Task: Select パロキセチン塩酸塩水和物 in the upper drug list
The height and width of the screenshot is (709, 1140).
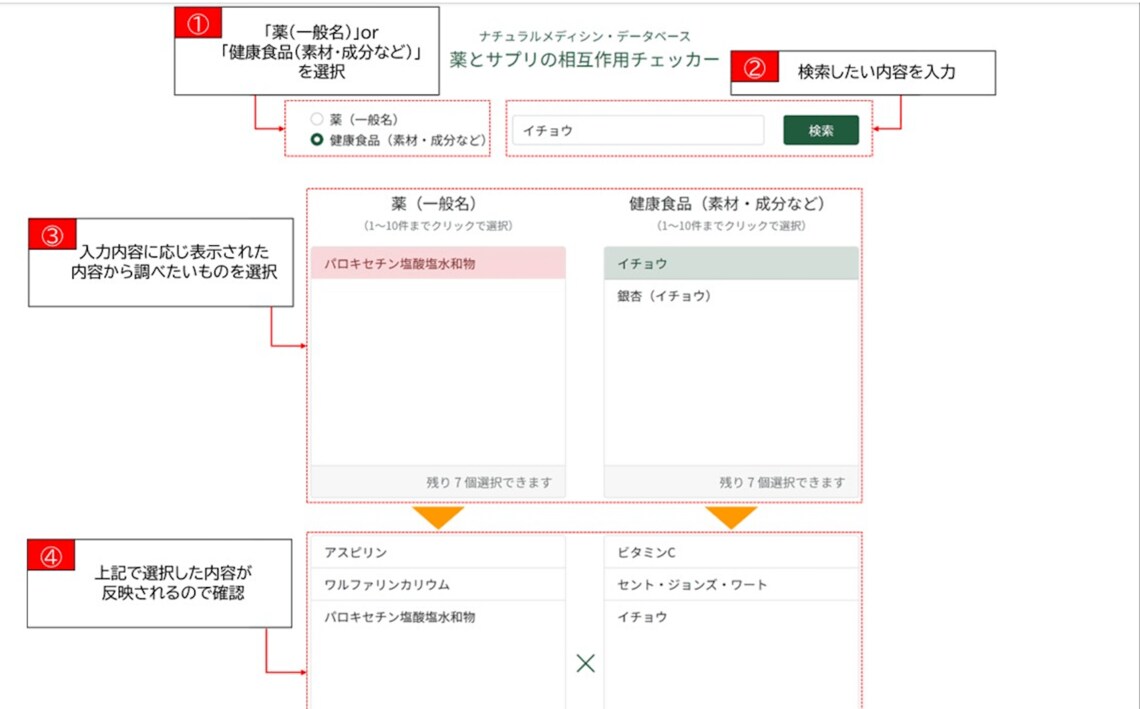Action: (438, 263)
